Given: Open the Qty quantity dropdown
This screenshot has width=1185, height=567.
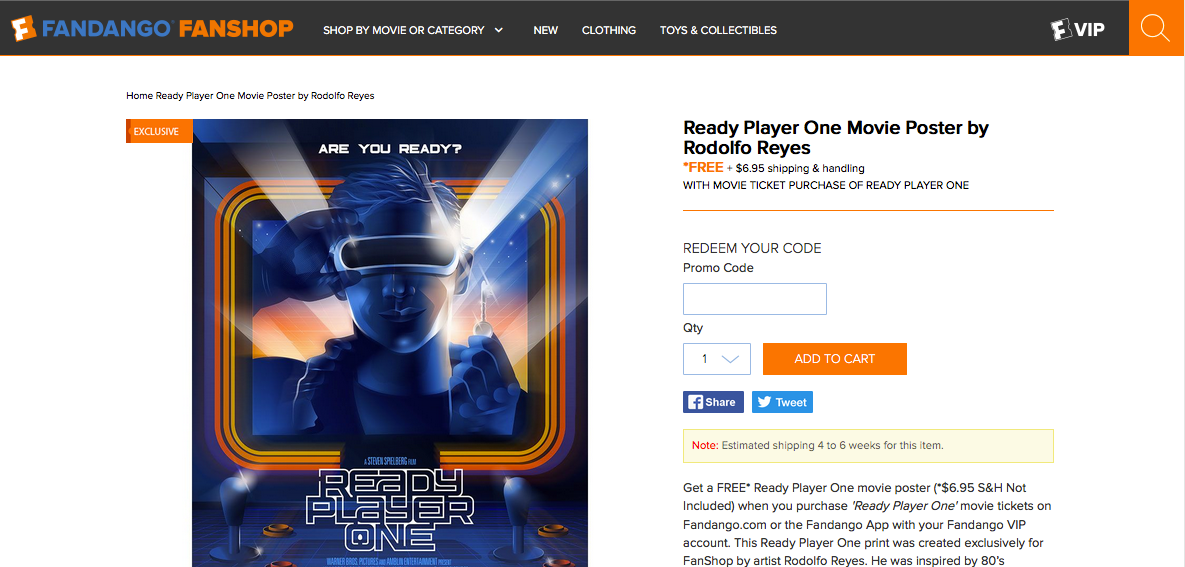Looking at the screenshot, I should [716, 359].
